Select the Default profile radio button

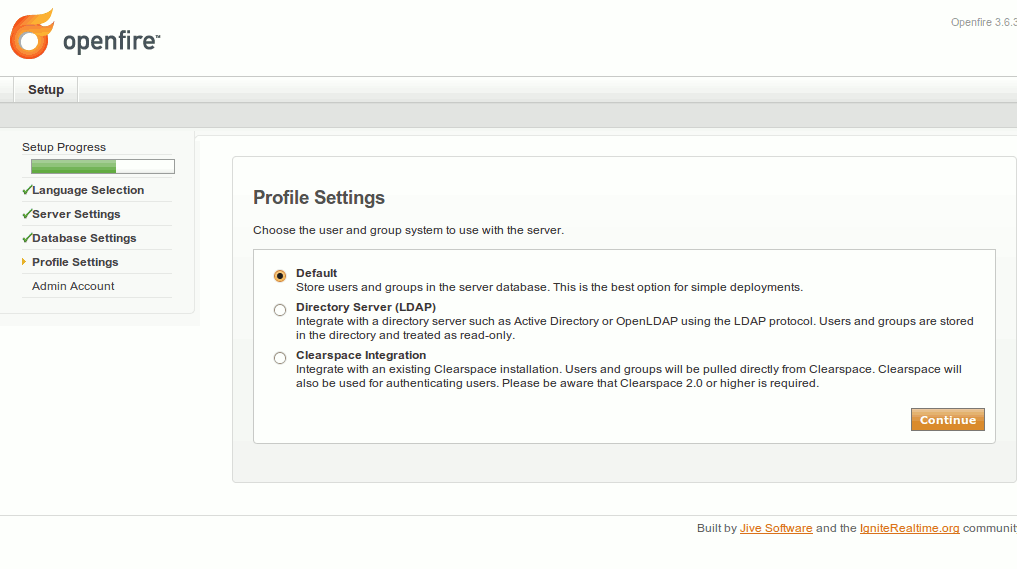pyautogui.click(x=280, y=275)
